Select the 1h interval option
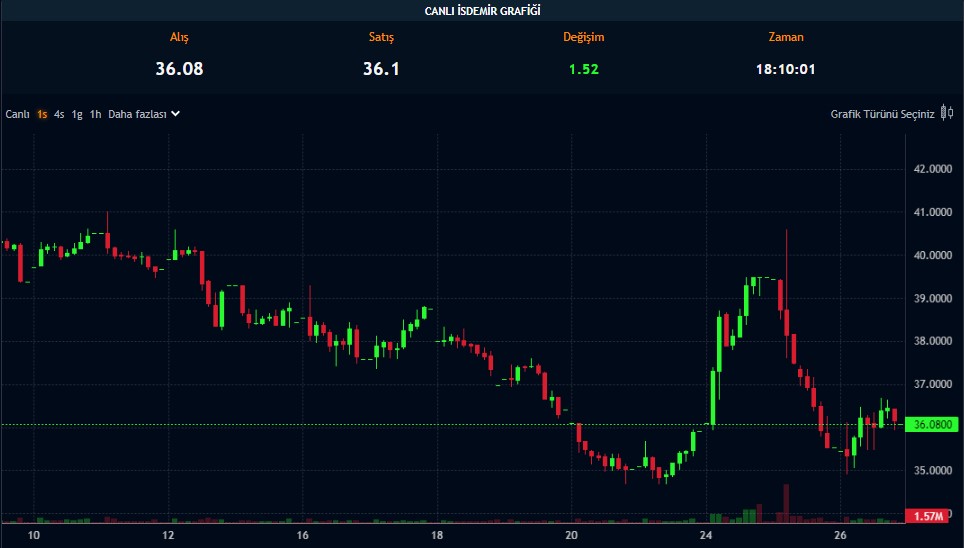Screen dimensions: 964x548 (95, 114)
